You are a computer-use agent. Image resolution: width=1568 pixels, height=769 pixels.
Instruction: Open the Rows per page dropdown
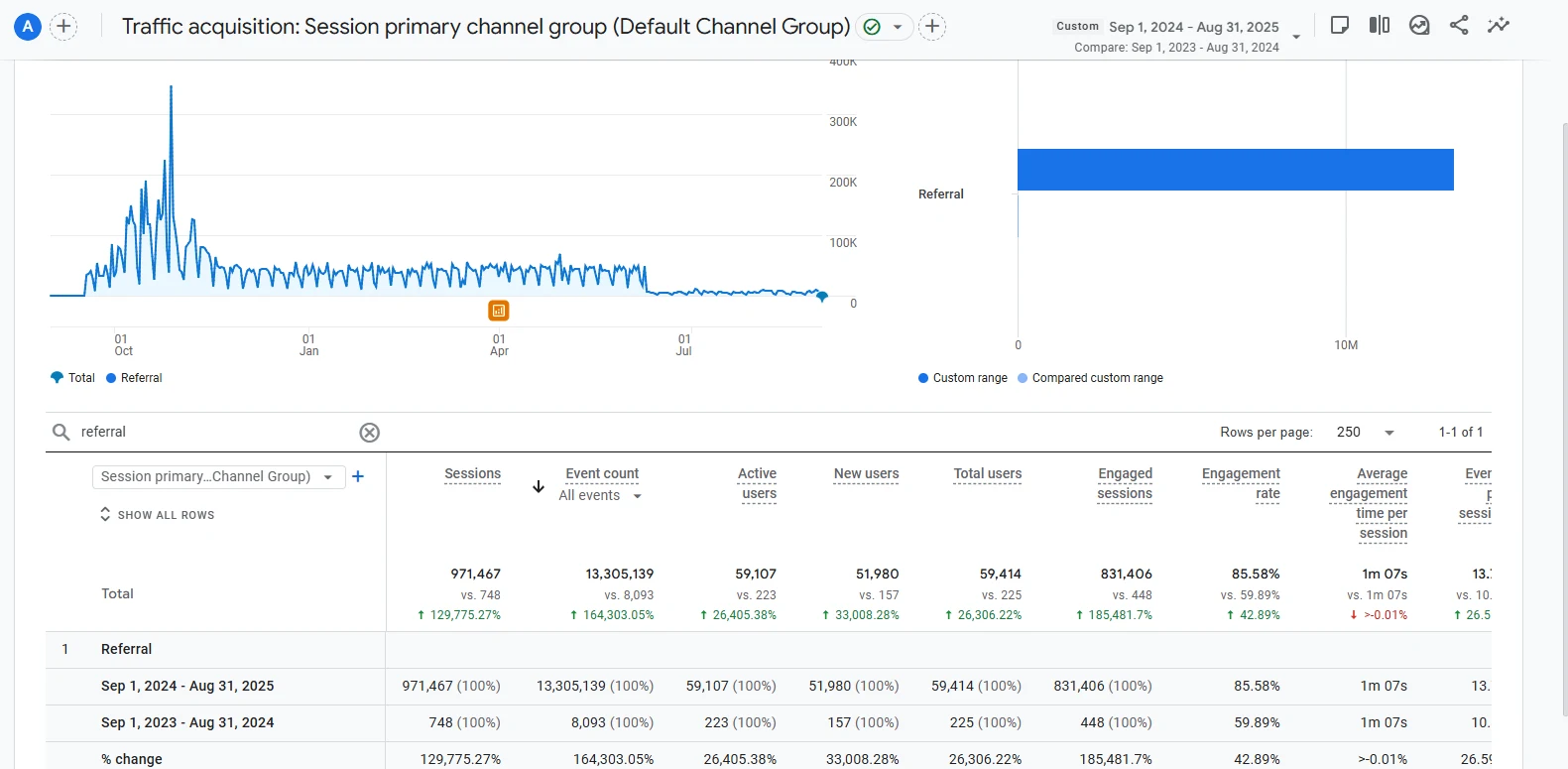1366,433
